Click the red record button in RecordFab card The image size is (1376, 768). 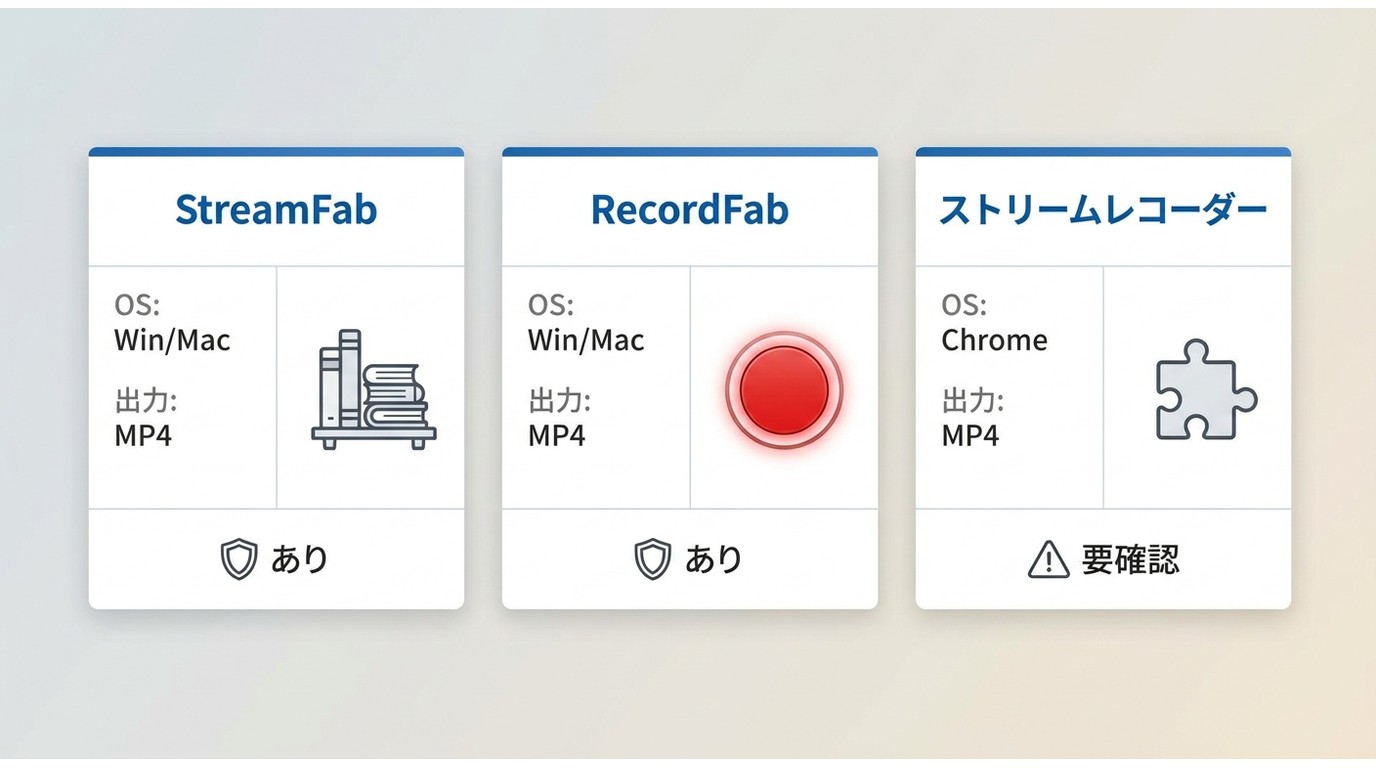[x=784, y=389]
